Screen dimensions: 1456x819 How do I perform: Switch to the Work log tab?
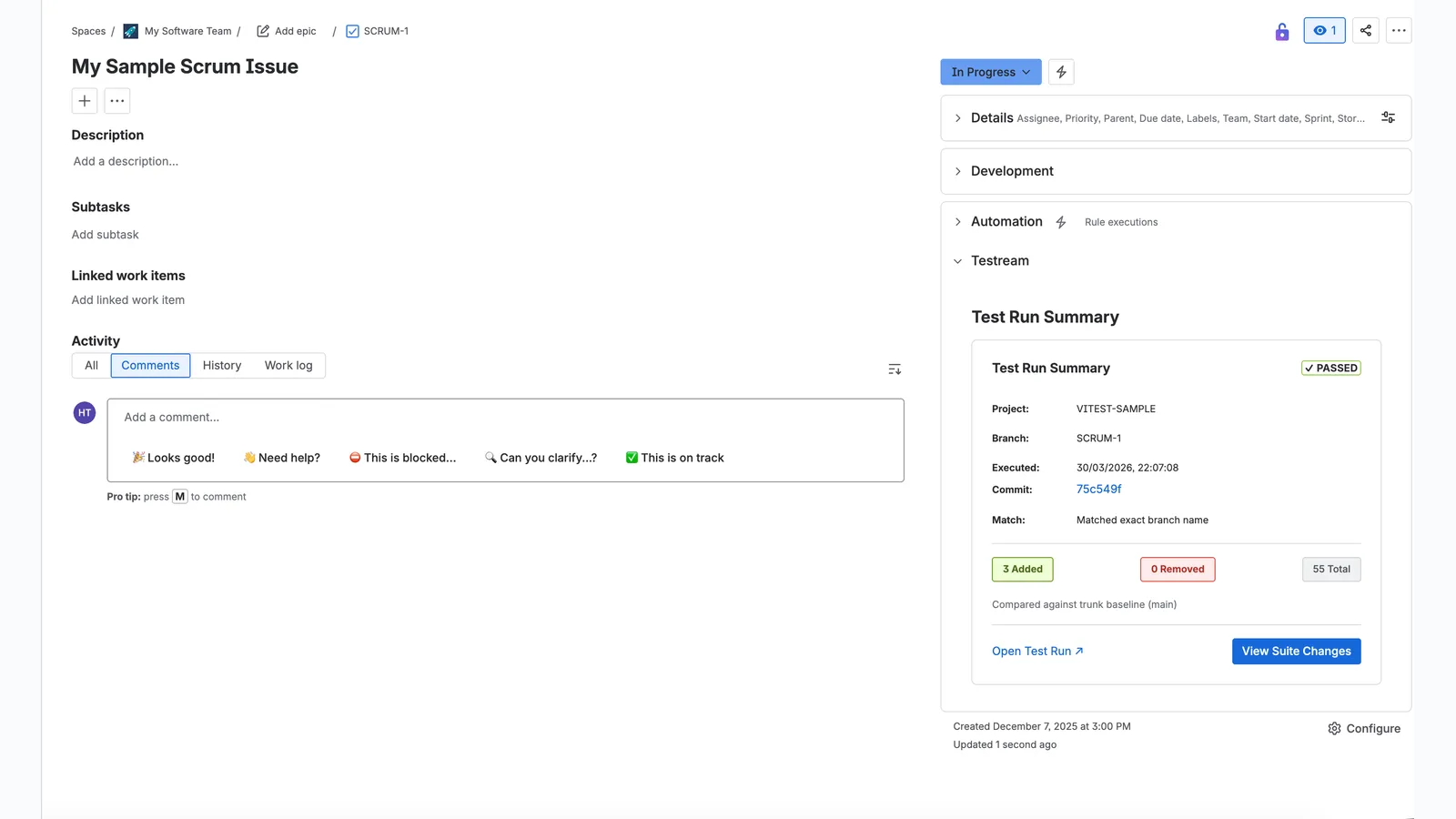[288, 366]
